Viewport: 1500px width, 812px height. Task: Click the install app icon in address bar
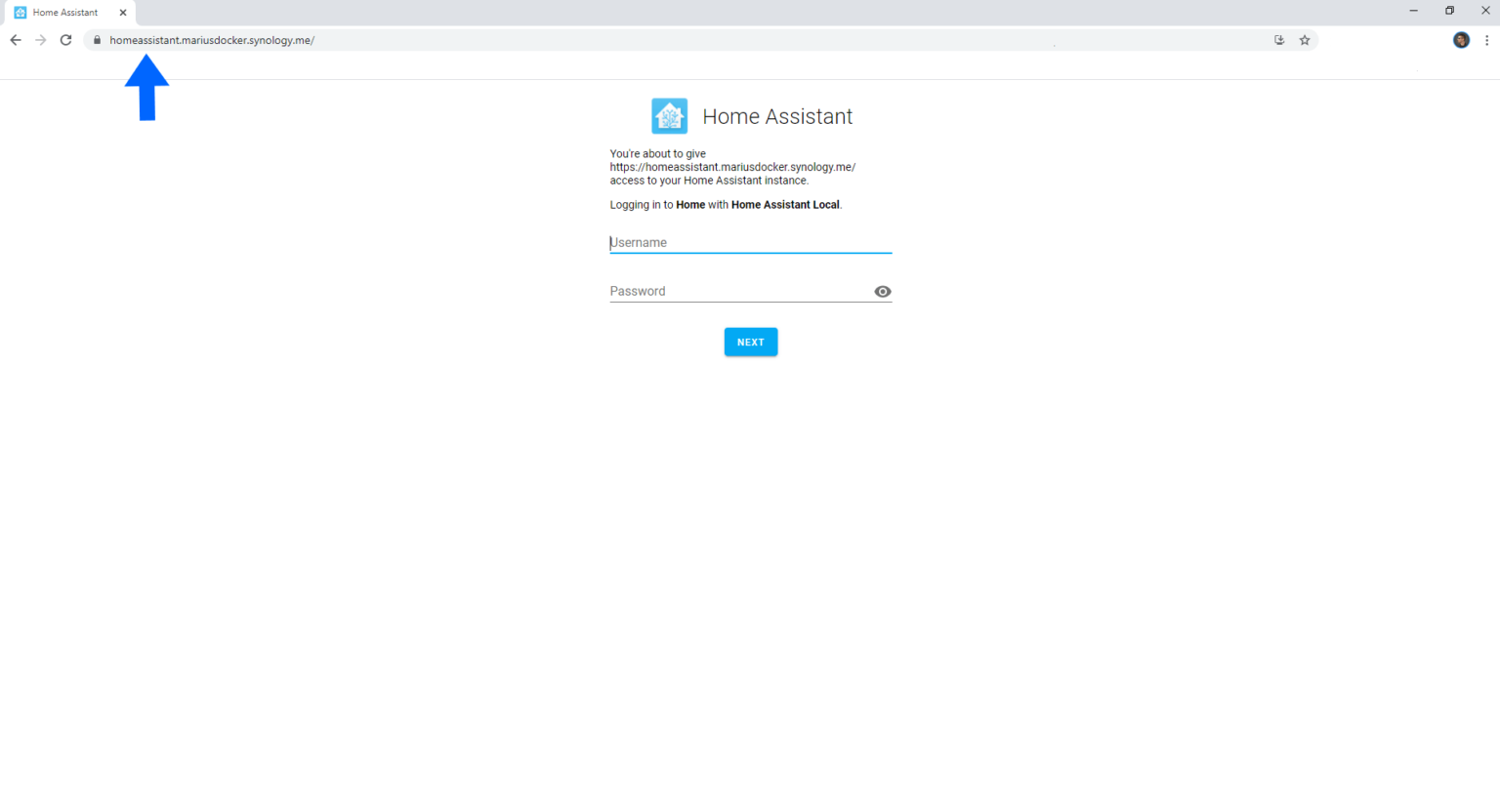[x=1279, y=40]
